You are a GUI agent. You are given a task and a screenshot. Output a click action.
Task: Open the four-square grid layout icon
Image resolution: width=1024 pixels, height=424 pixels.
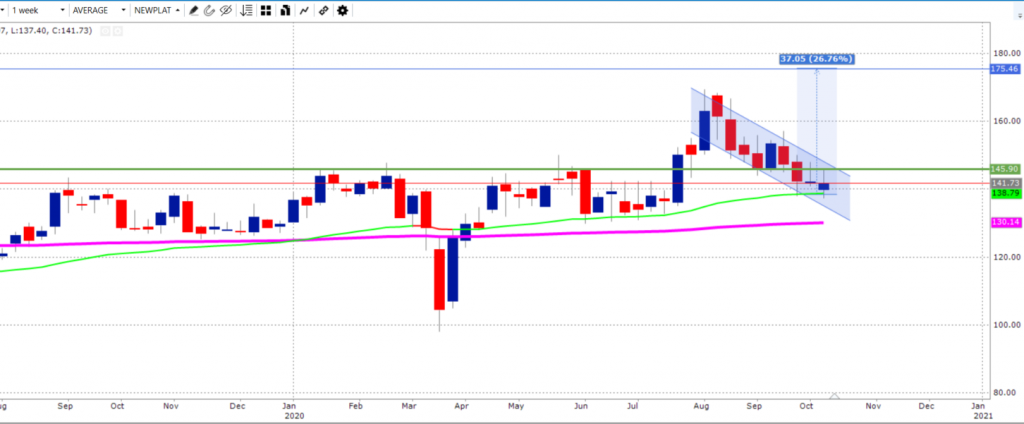(265, 11)
